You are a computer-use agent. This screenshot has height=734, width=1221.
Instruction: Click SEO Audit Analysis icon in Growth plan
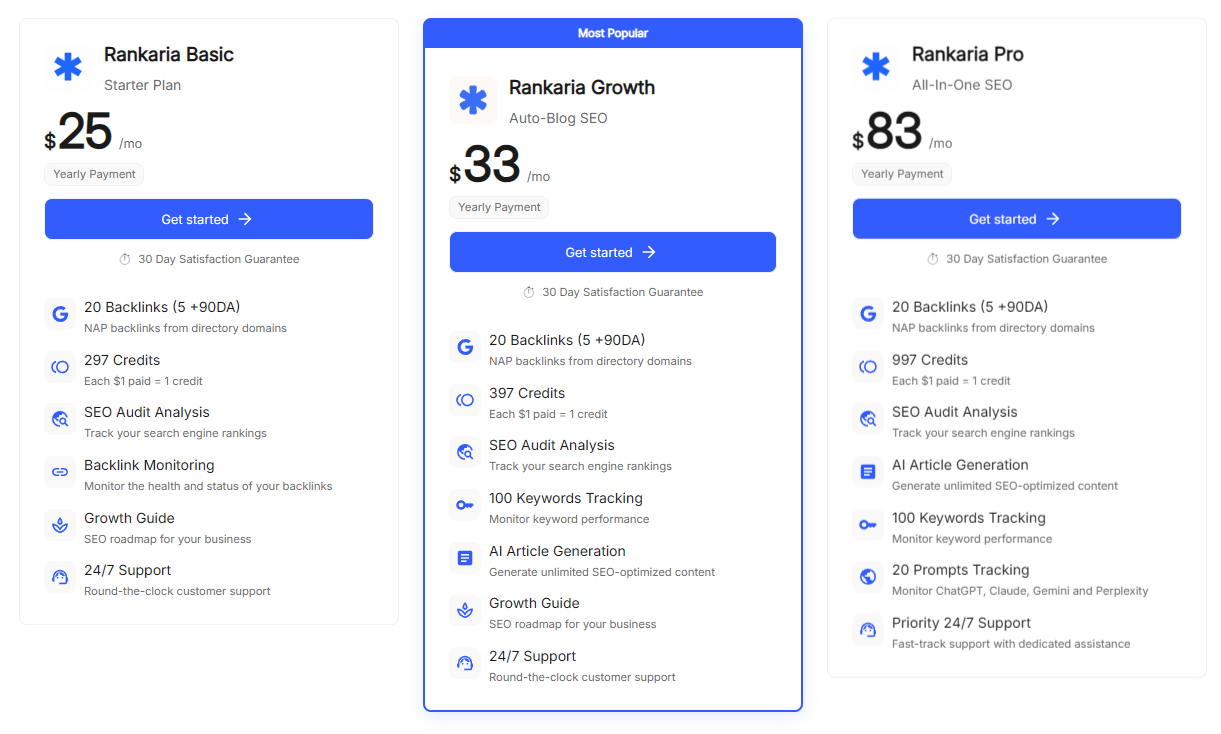(x=465, y=453)
